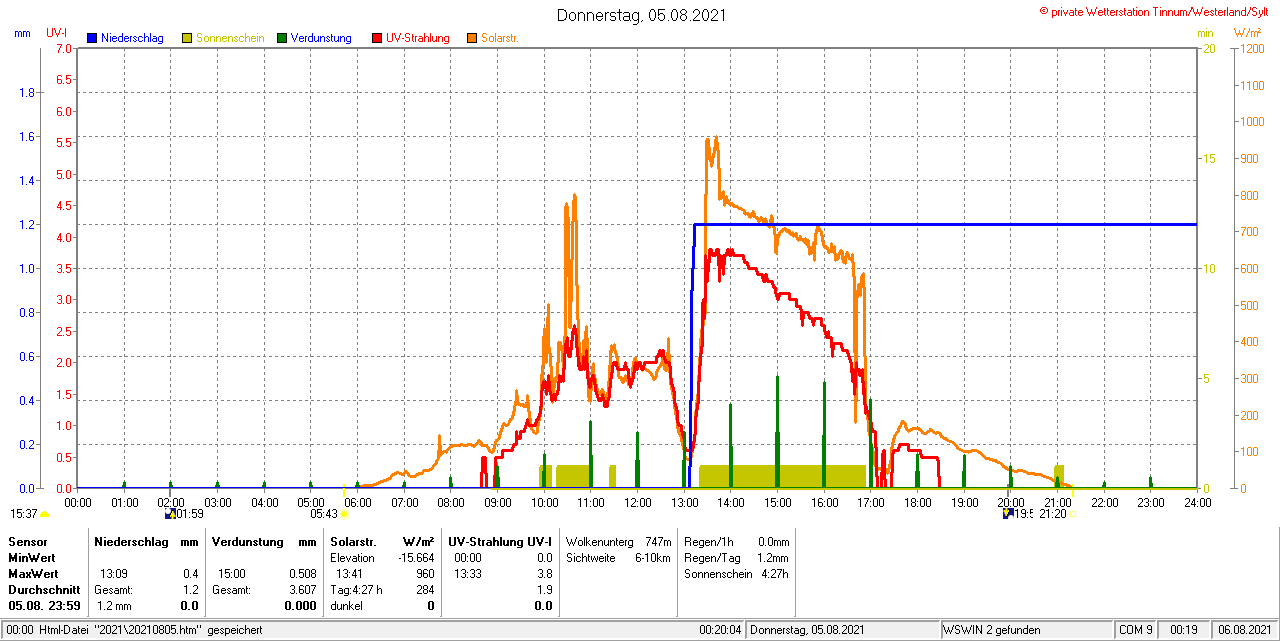Click the 12:00 x-axis time label

tap(638, 502)
